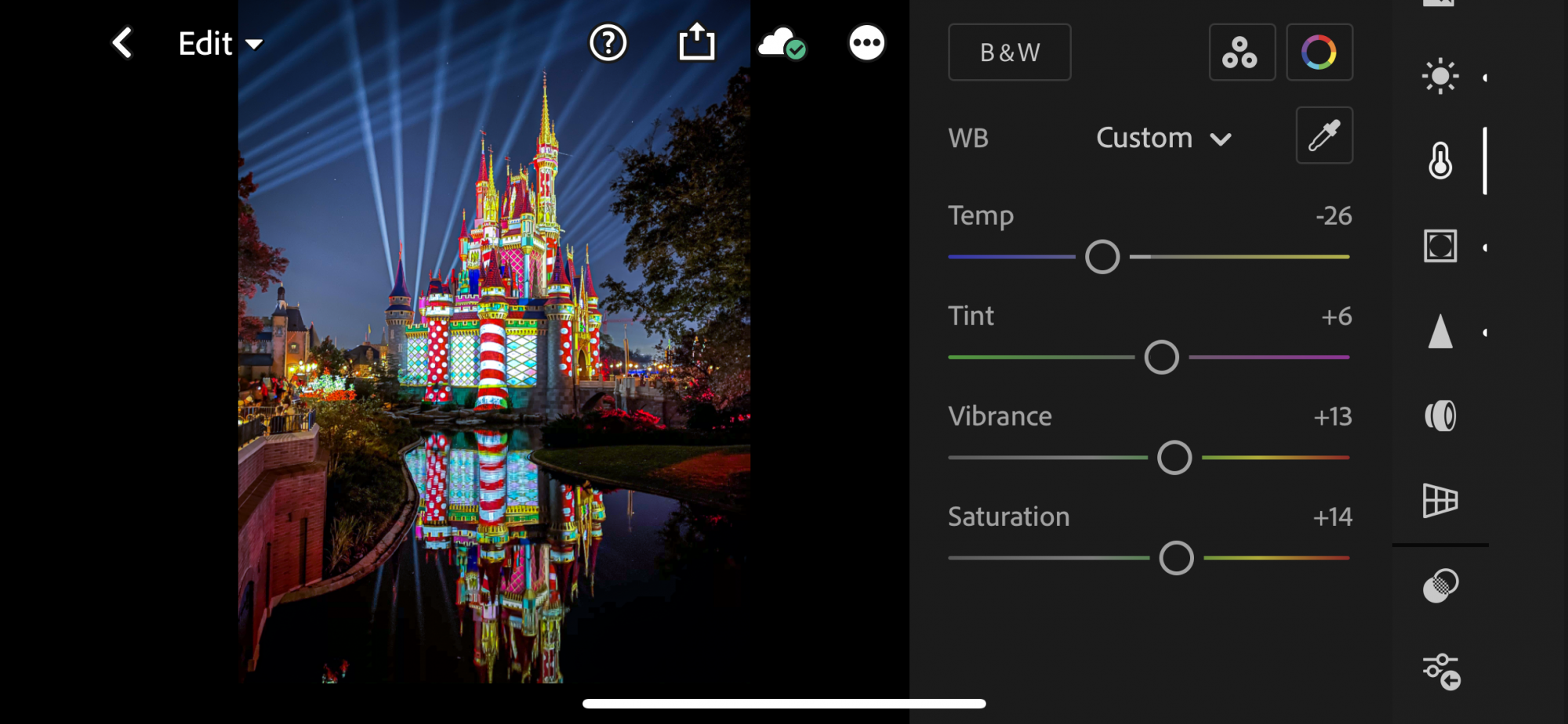
Task: Open the color grading three-circles icon
Action: click(x=1242, y=52)
